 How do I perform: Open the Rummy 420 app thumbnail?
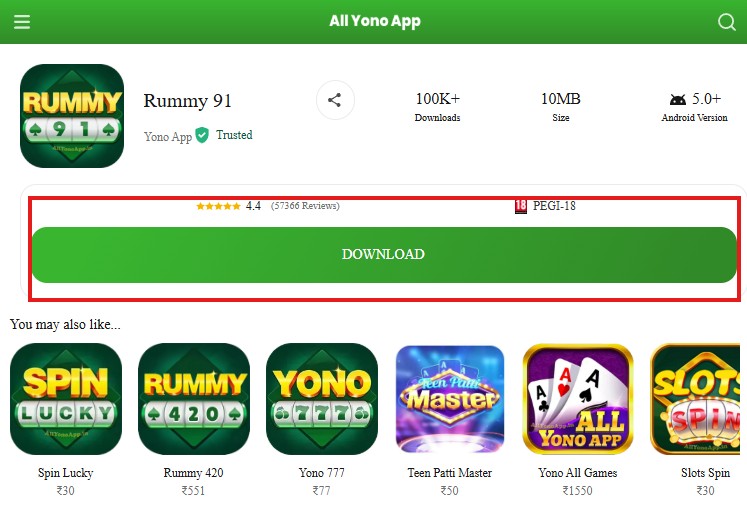[194, 399]
